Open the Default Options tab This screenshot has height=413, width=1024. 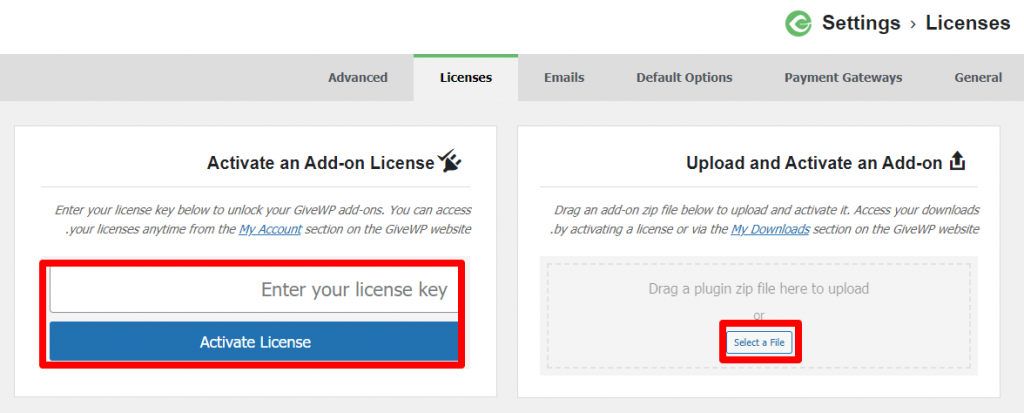coord(684,78)
